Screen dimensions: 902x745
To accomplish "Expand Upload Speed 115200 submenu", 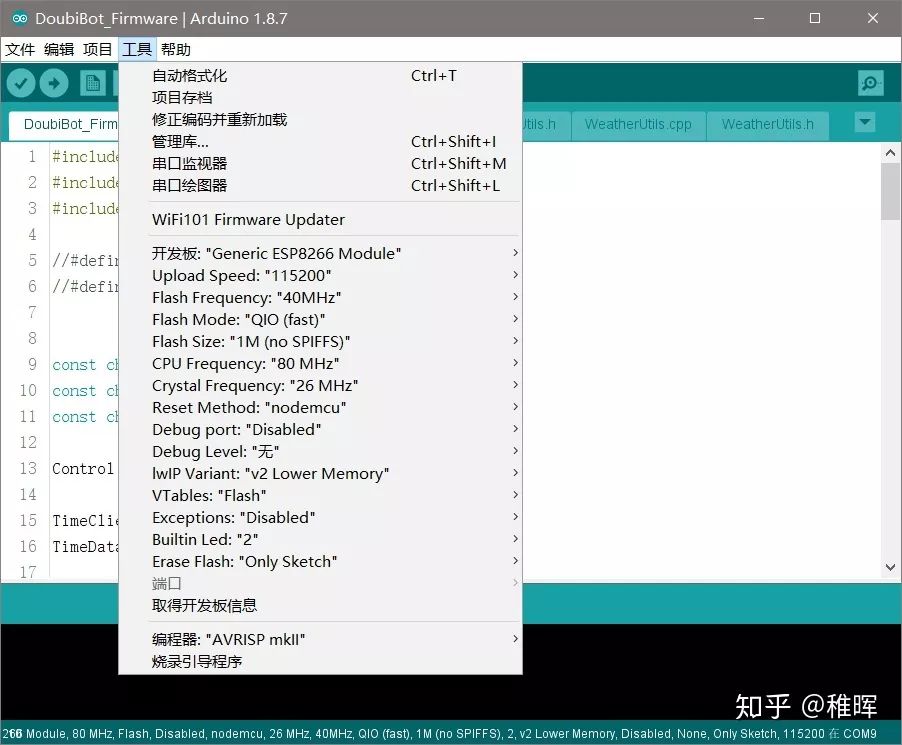I will tap(320, 275).
